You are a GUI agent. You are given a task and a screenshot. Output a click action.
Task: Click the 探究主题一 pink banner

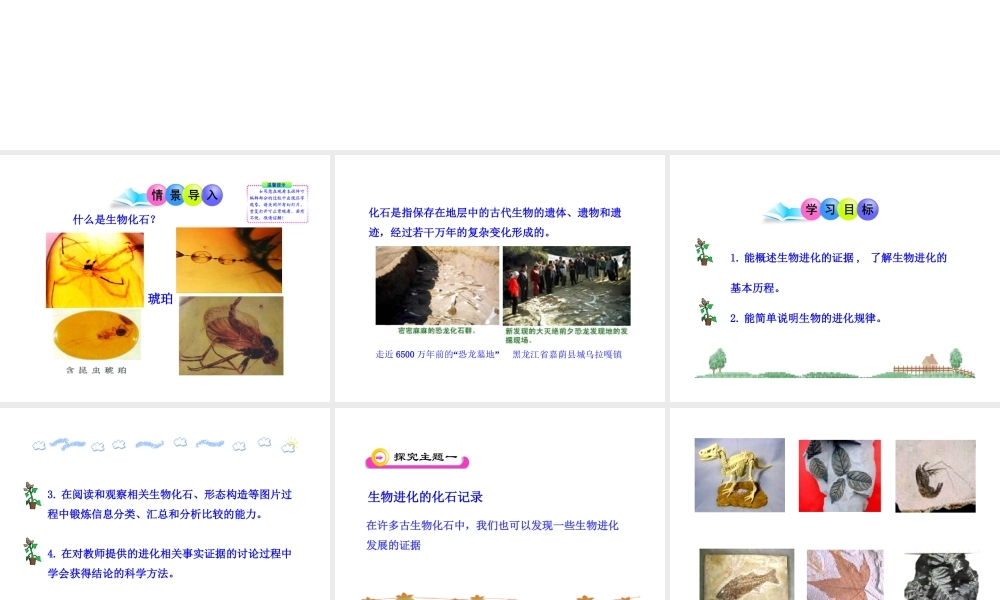point(418,457)
